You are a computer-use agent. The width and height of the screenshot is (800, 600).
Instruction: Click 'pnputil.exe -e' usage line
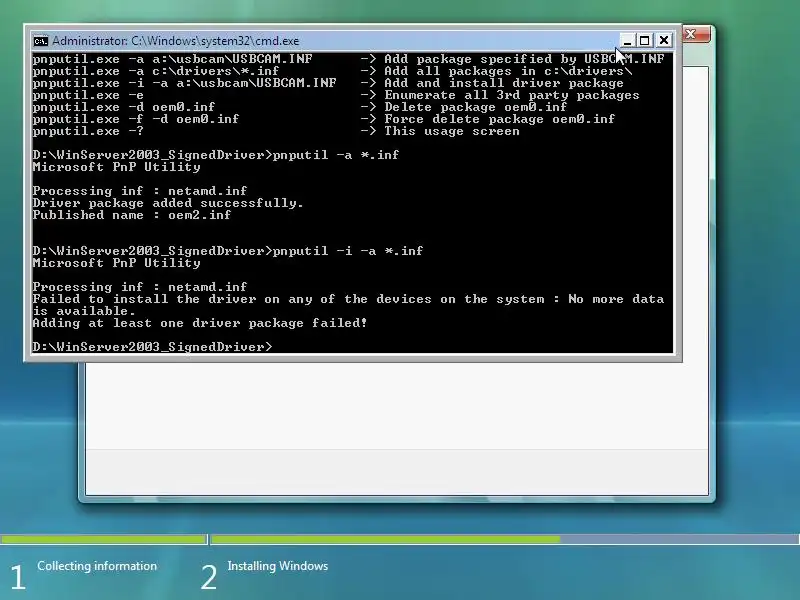tap(88, 95)
